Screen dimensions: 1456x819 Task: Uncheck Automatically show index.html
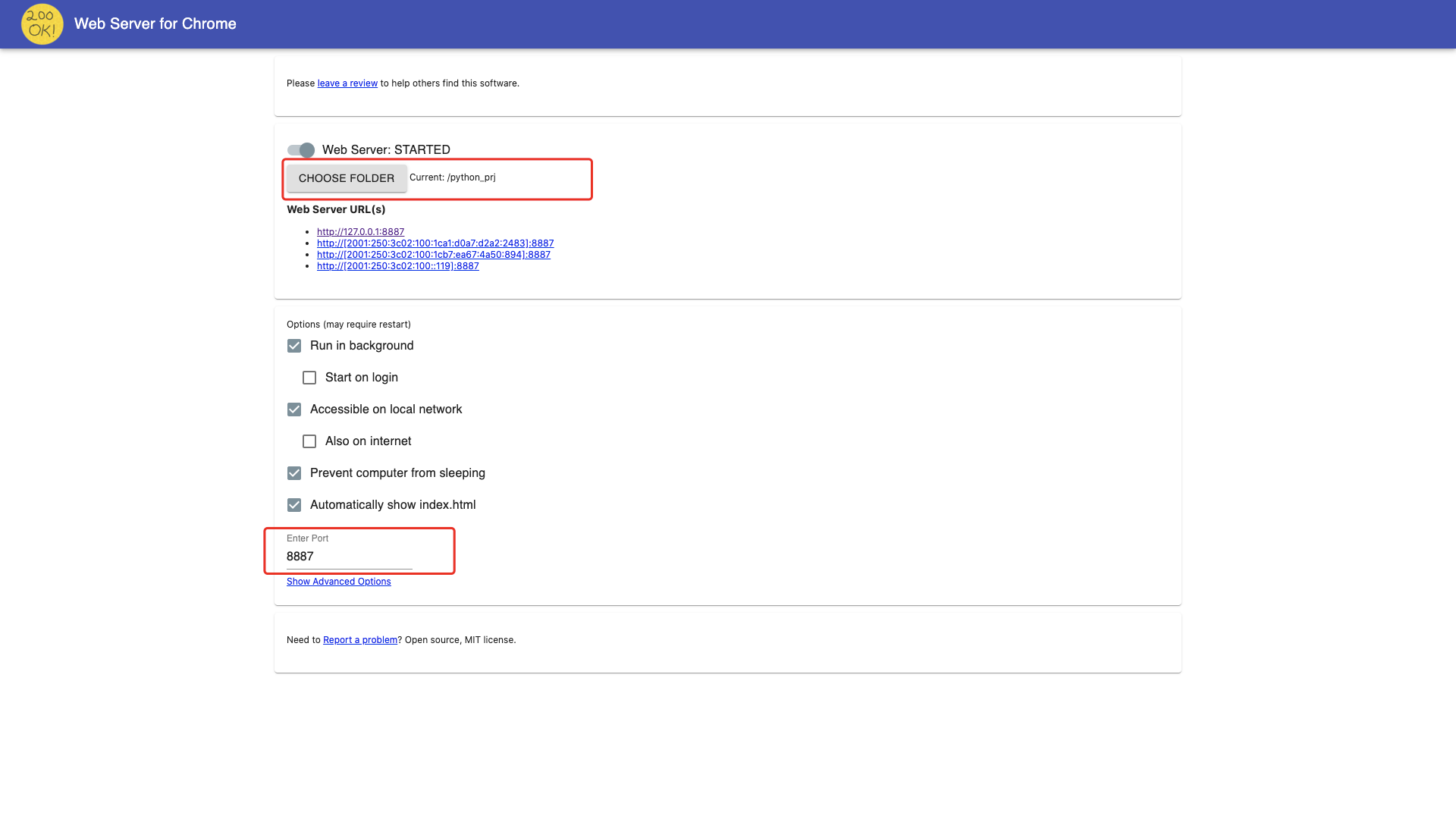click(x=294, y=505)
